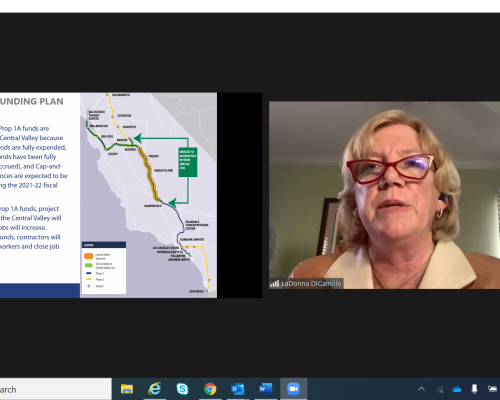Viewport: 500px width, 400px height.
Task: Click the 'Central Valley because' text line
Action: (x=31, y=138)
